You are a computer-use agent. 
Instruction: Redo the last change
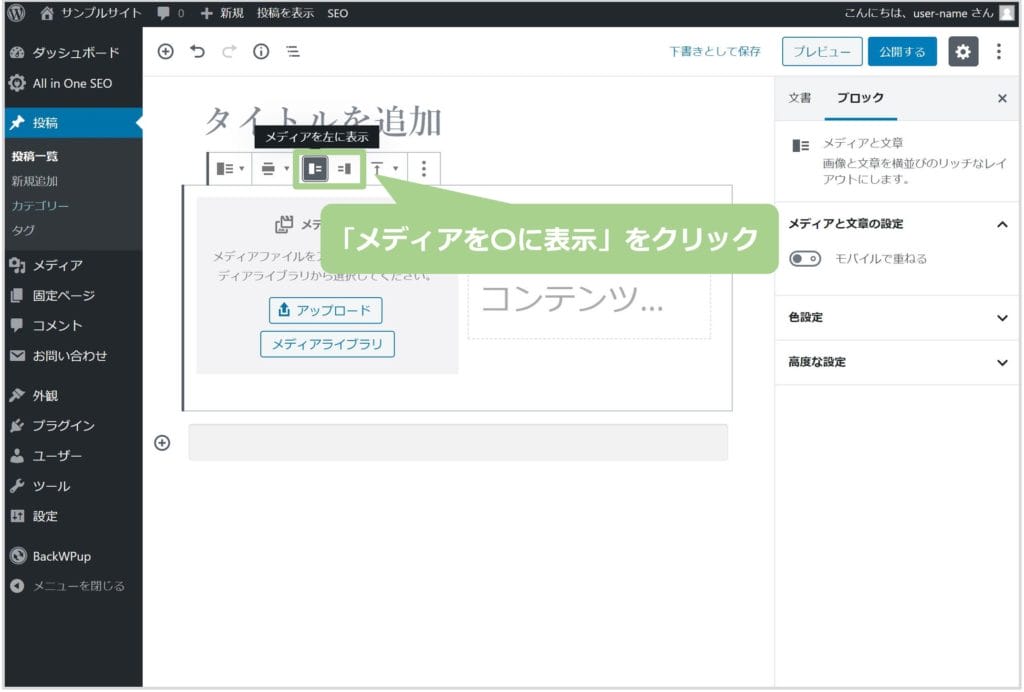(229, 52)
